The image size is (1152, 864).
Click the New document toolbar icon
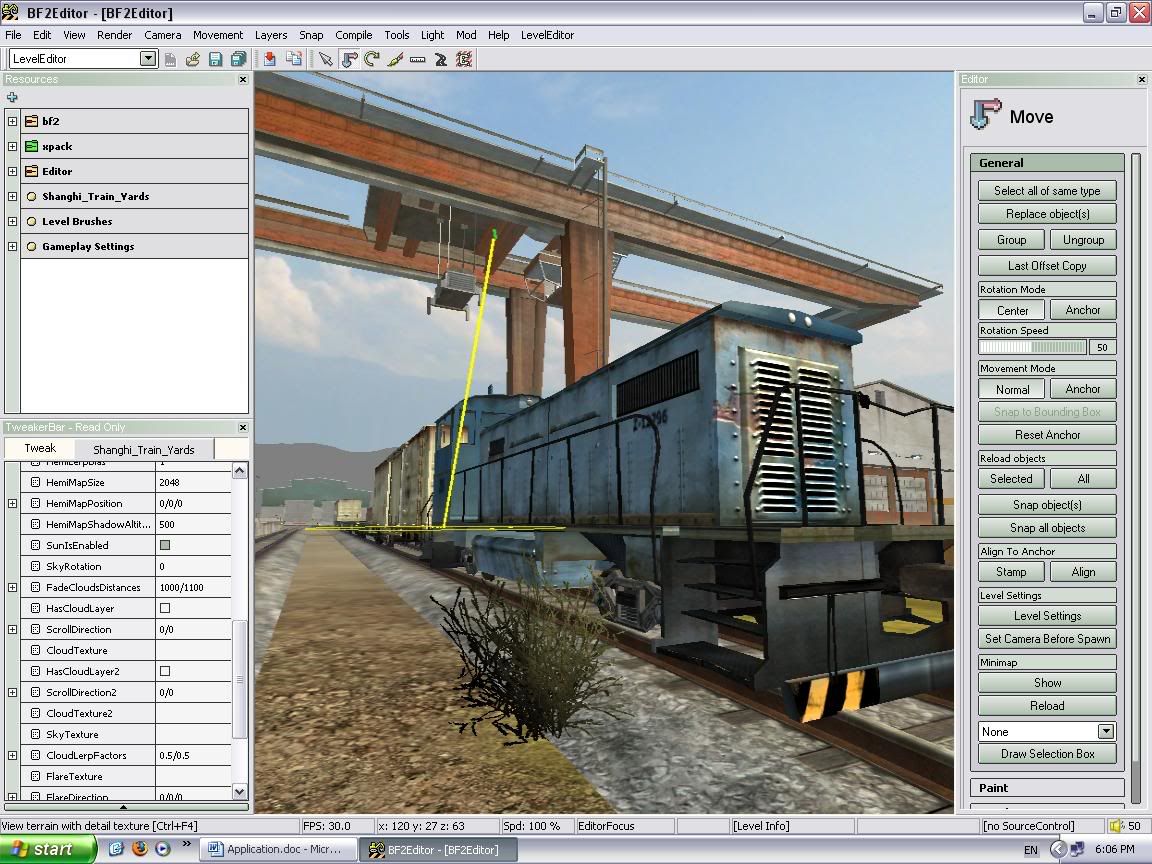tap(170, 60)
